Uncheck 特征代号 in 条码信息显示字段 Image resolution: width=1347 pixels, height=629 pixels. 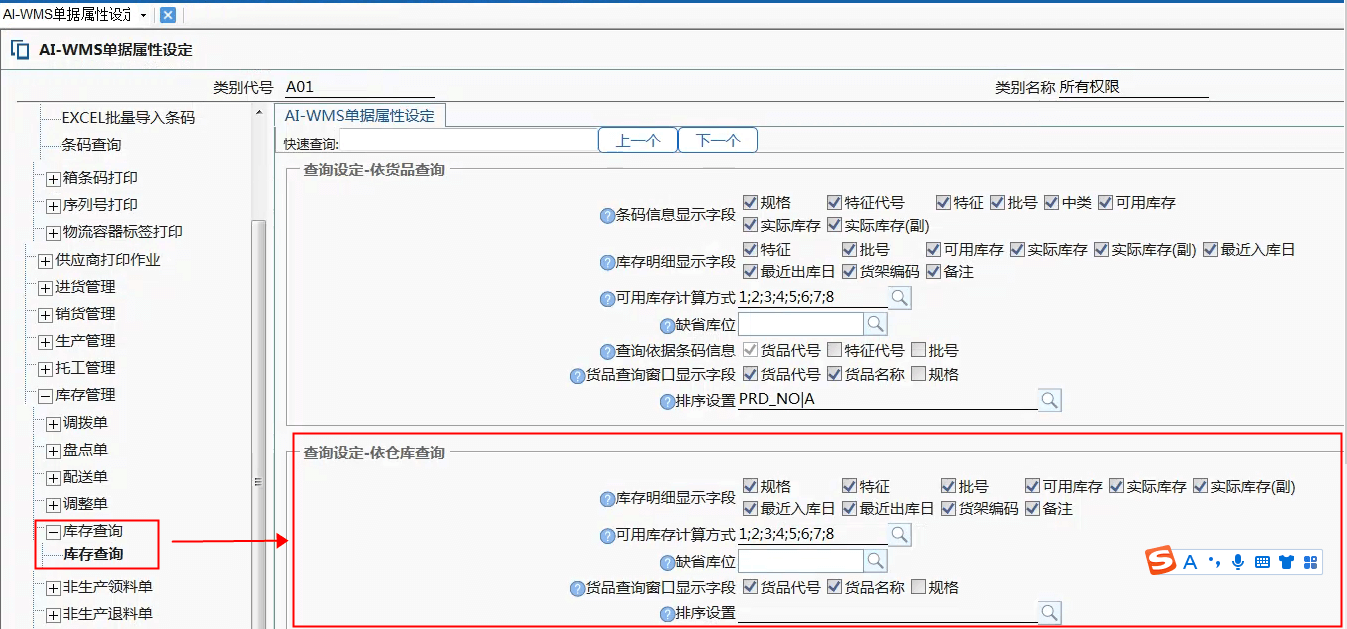point(834,202)
